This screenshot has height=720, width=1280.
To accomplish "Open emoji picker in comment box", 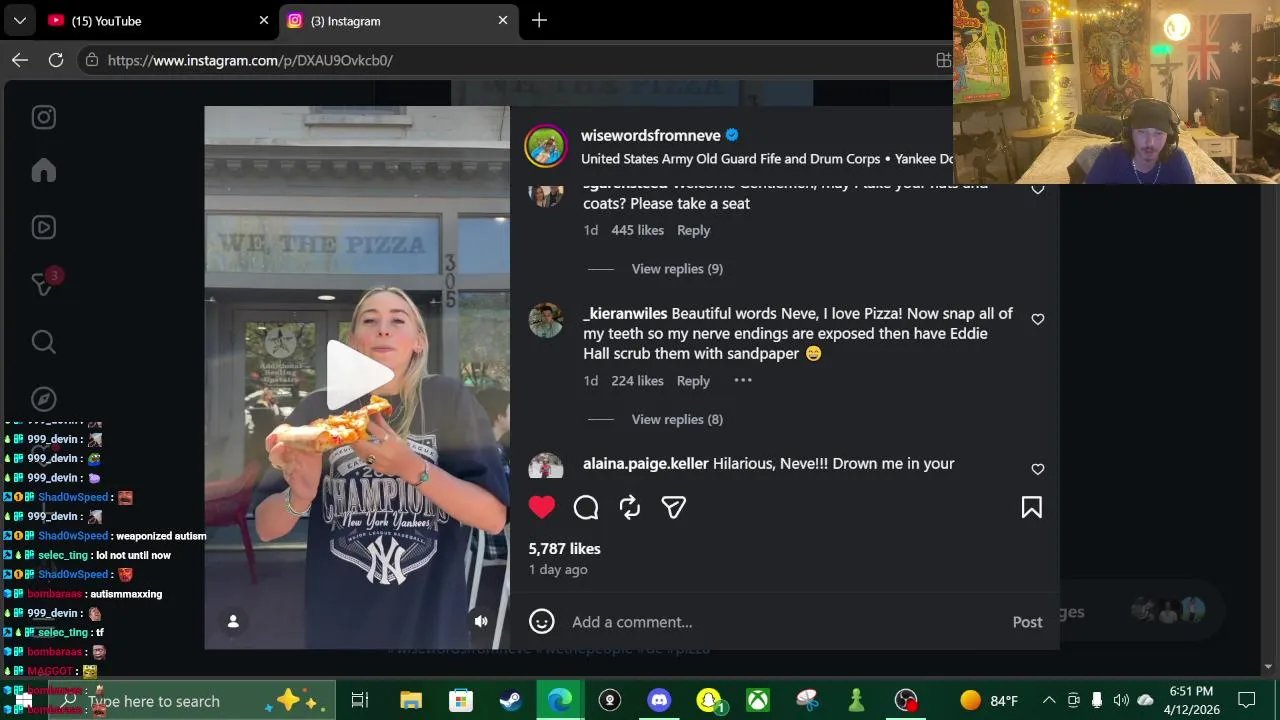I will (542, 622).
